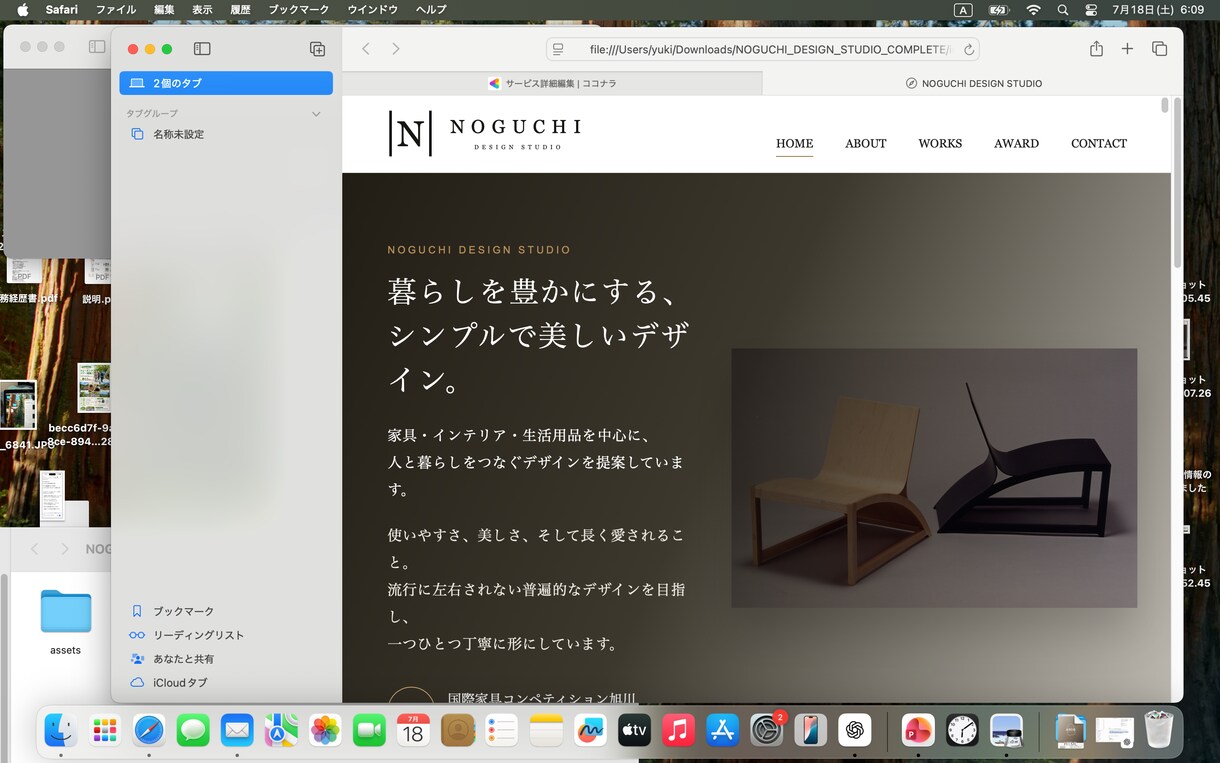
Task: Open the Safari menu
Action: [62, 10]
